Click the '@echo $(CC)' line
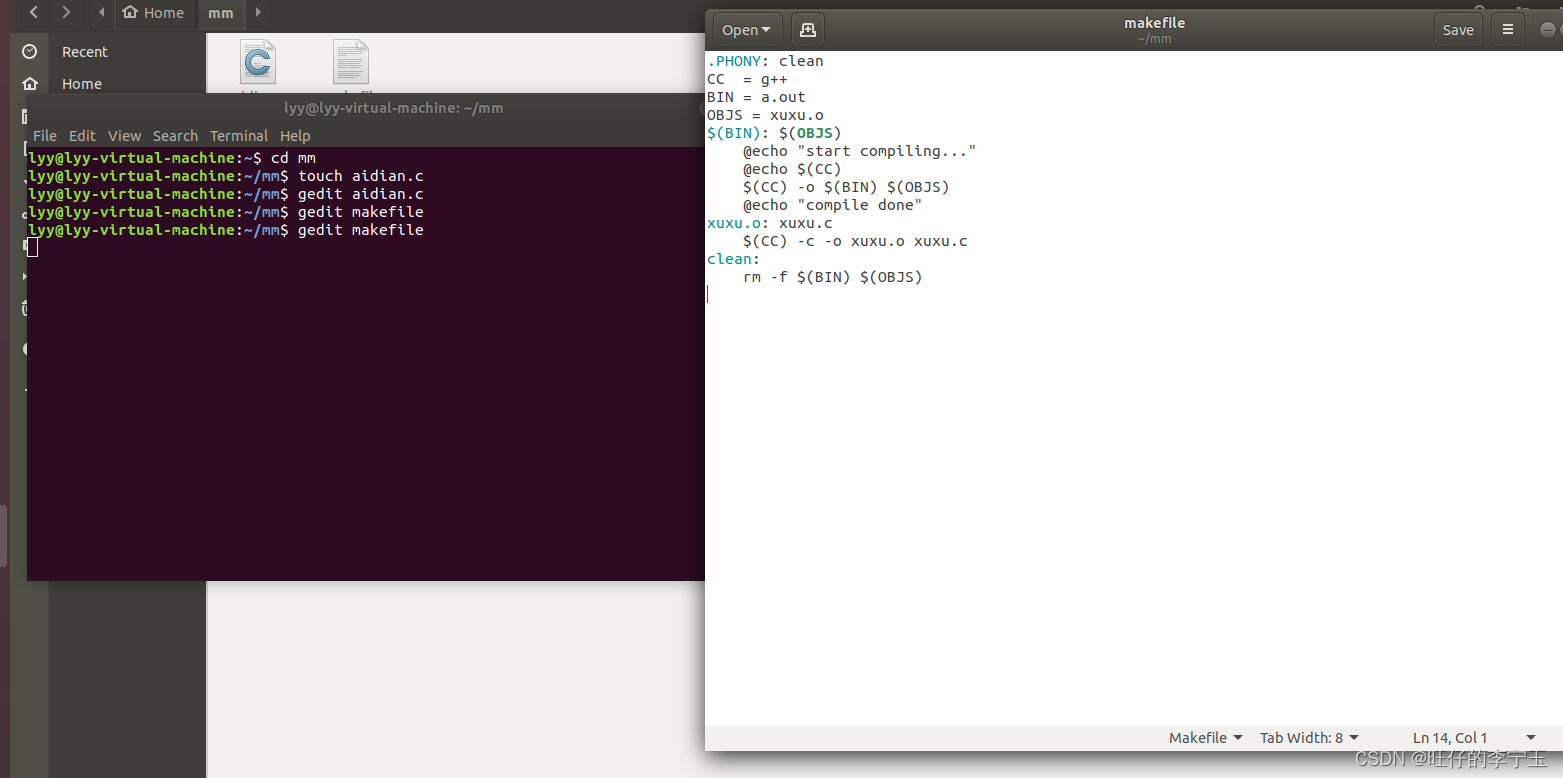 [792, 169]
